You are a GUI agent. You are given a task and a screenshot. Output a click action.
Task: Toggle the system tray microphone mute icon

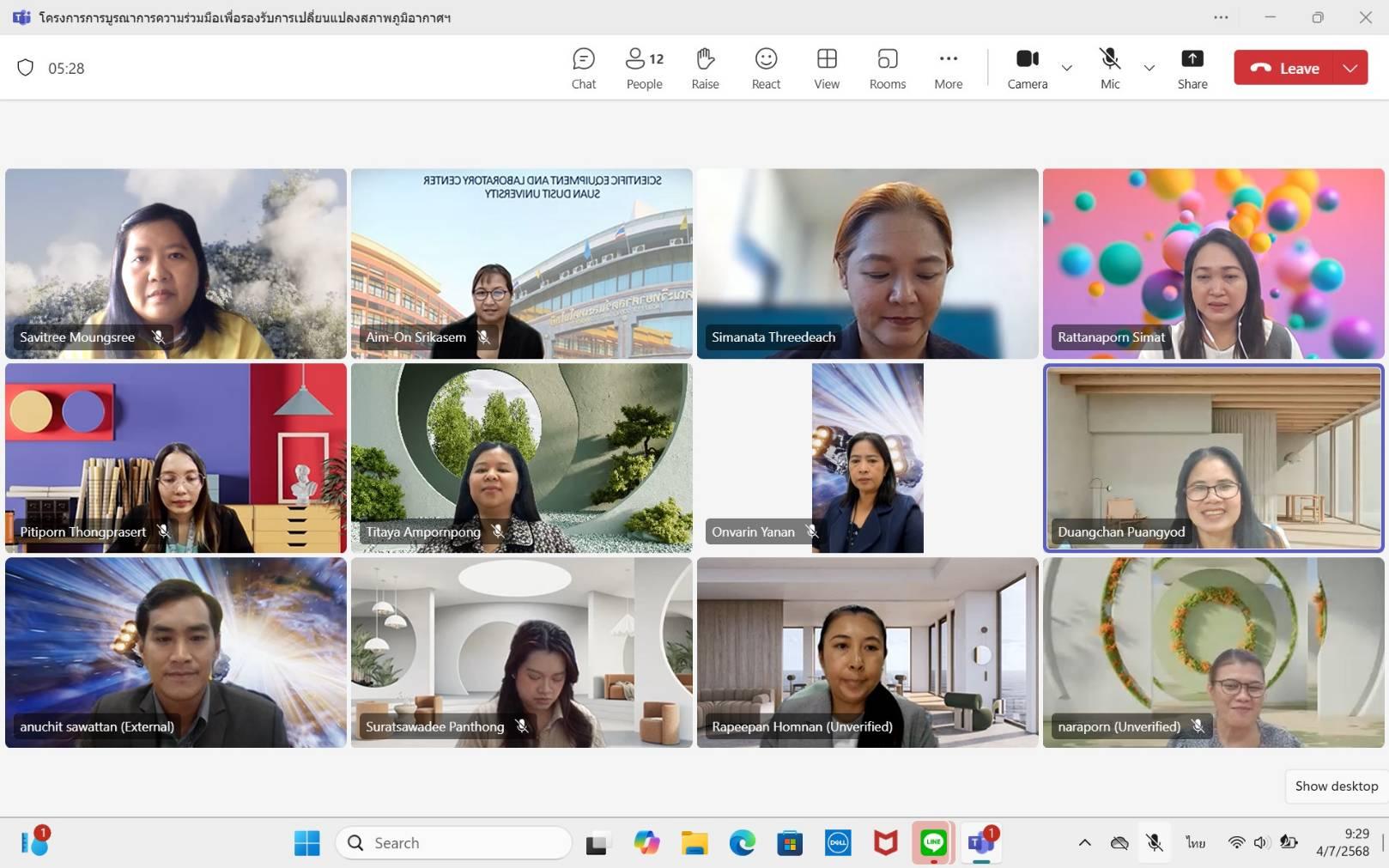coord(1155,843)
